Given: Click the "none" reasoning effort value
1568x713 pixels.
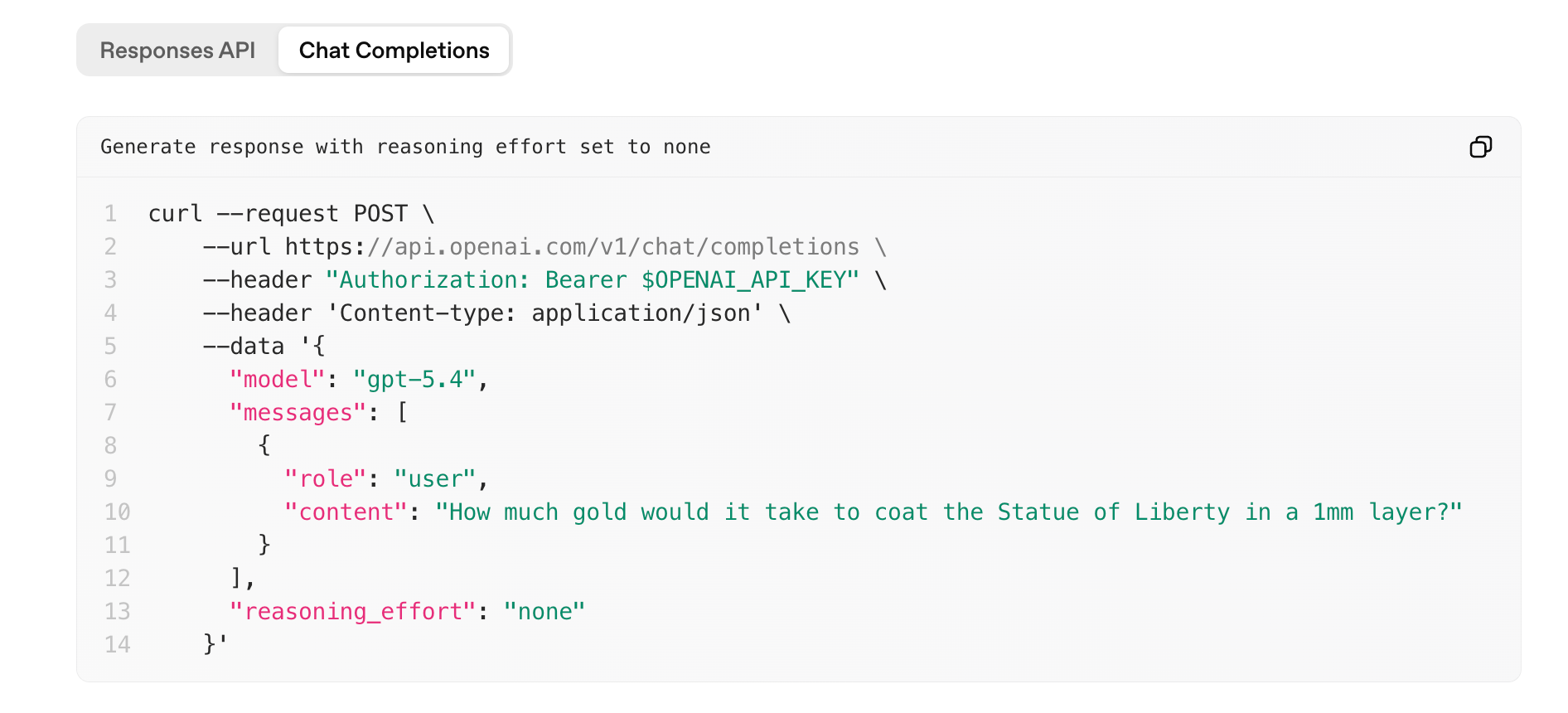Looking at the screenshot, I should click(544, 612).
